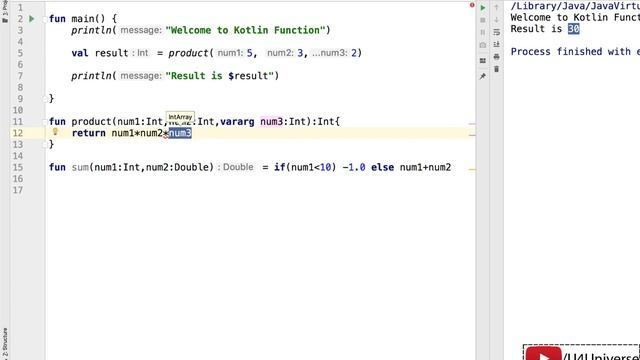Screen dimensions: 640x360
Task: Pin the Run tab with the pin icon
Action: [483, 76]
